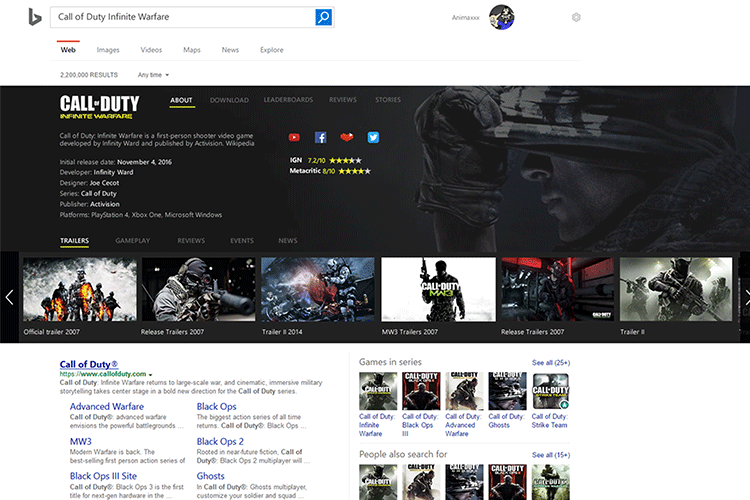Open dropdown arrow beside callofduty.com URL
The height and width of the screenshot is (500, 750).
tap(150, 374)
